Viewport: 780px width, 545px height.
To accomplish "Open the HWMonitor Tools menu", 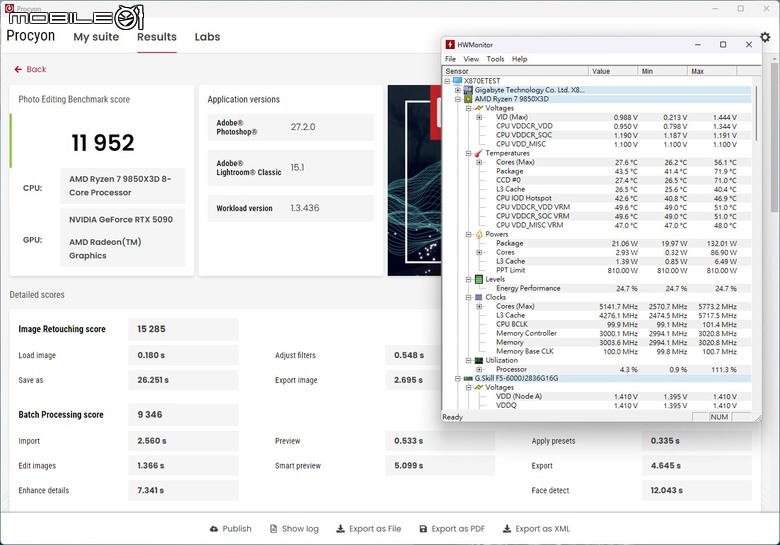I will point(495,59).
